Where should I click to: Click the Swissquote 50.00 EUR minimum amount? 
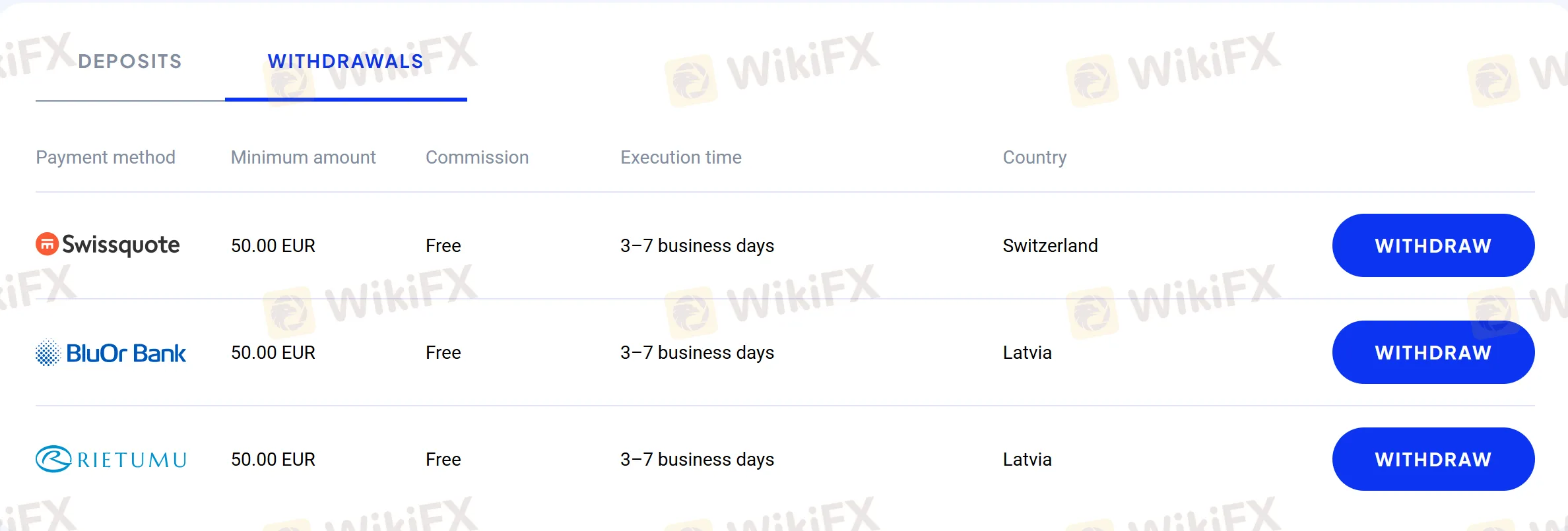[273, 245]
